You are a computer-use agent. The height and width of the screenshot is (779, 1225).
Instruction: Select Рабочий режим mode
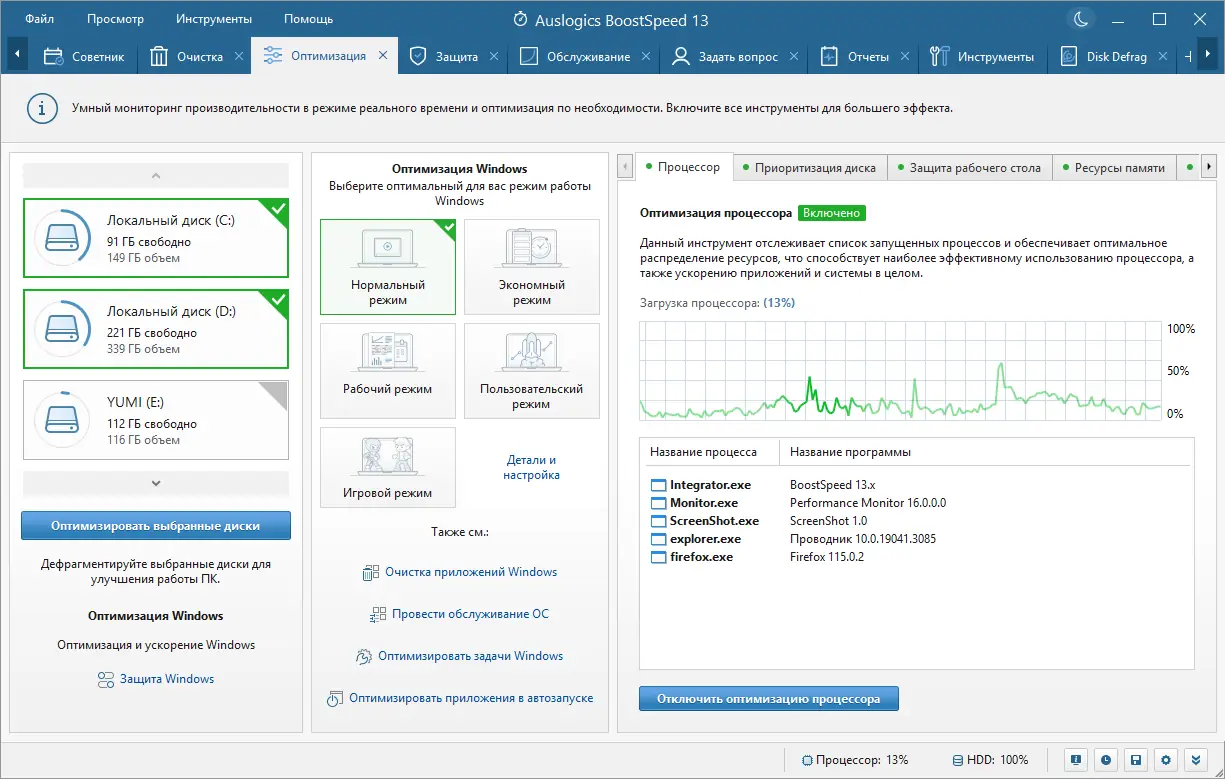click(388, 371)
